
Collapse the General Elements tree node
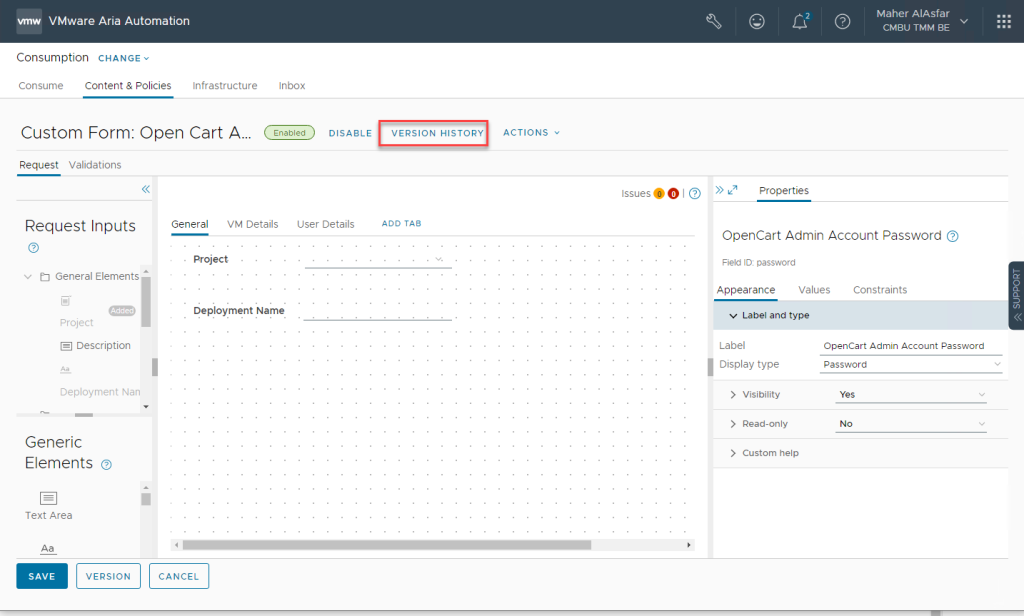click(x=28, y=277)
